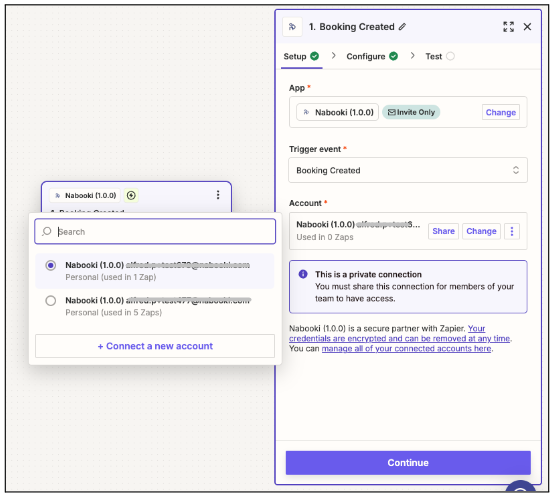Expand the step panel to full screen

click(508, 27)
